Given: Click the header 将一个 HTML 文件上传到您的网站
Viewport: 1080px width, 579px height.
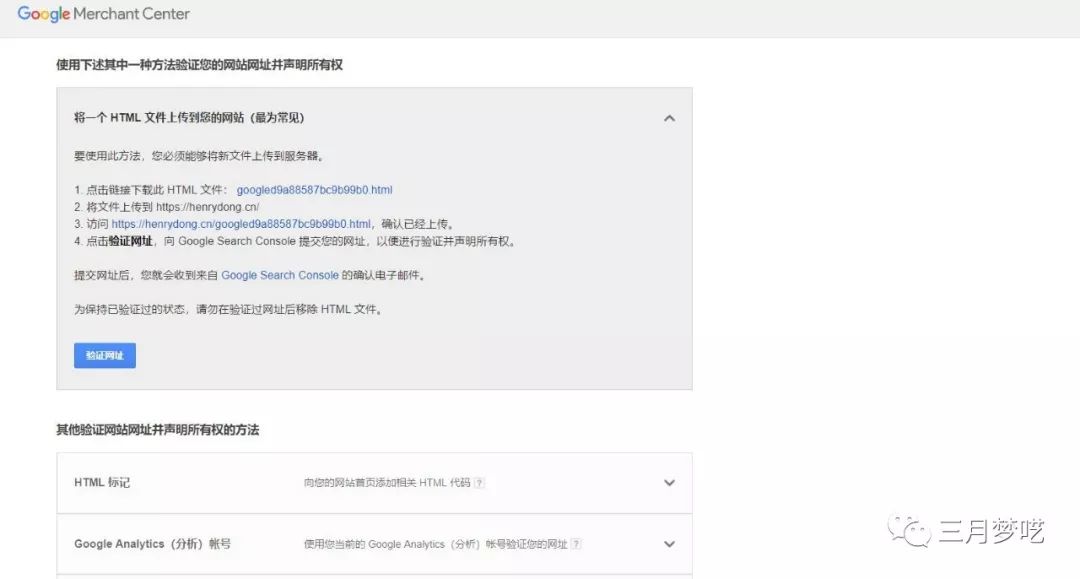Looking at the screenshot, I should pyautogui.click(x=189, y=118).
